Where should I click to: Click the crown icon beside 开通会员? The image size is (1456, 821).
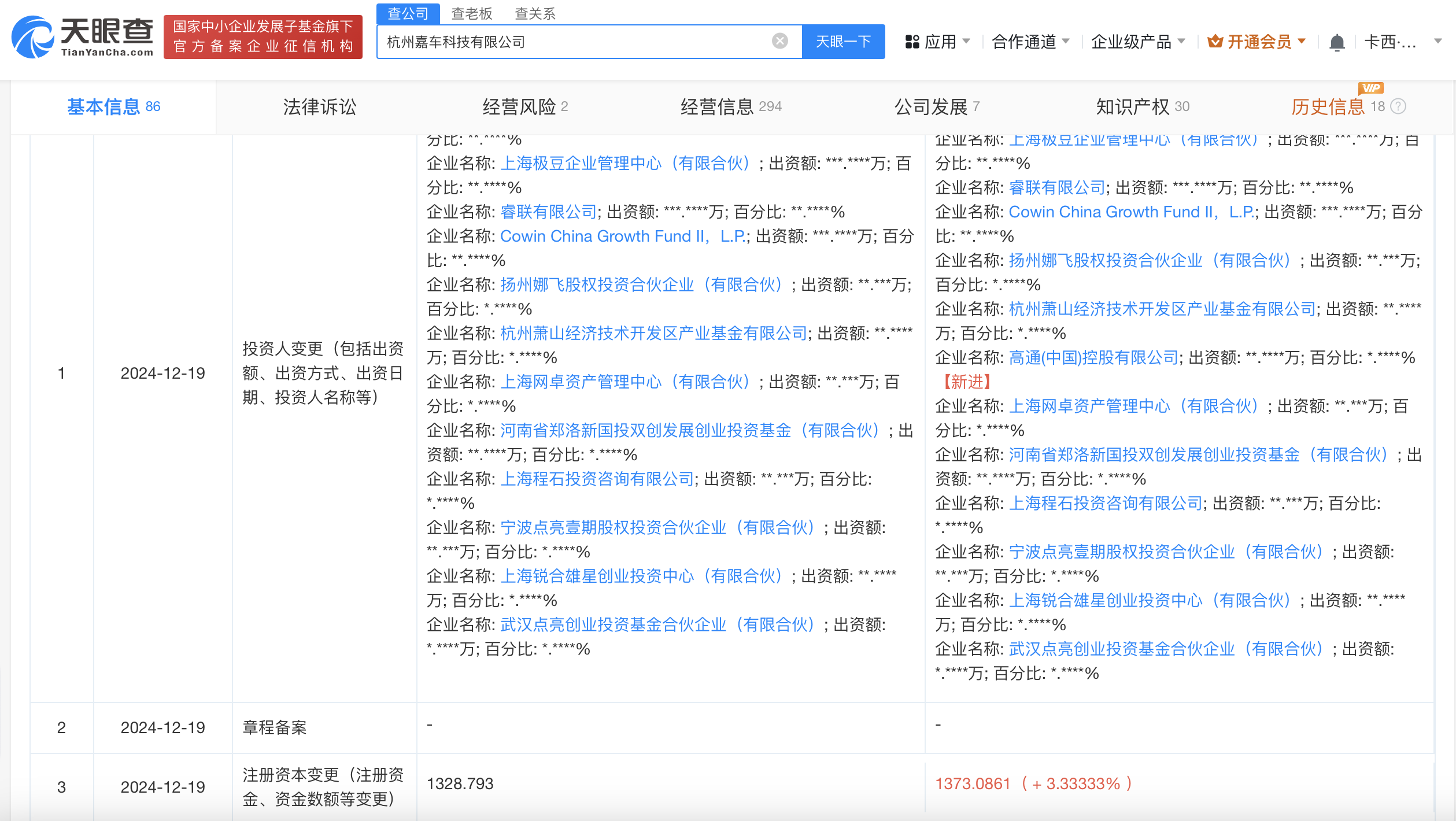click(1215, 42)
